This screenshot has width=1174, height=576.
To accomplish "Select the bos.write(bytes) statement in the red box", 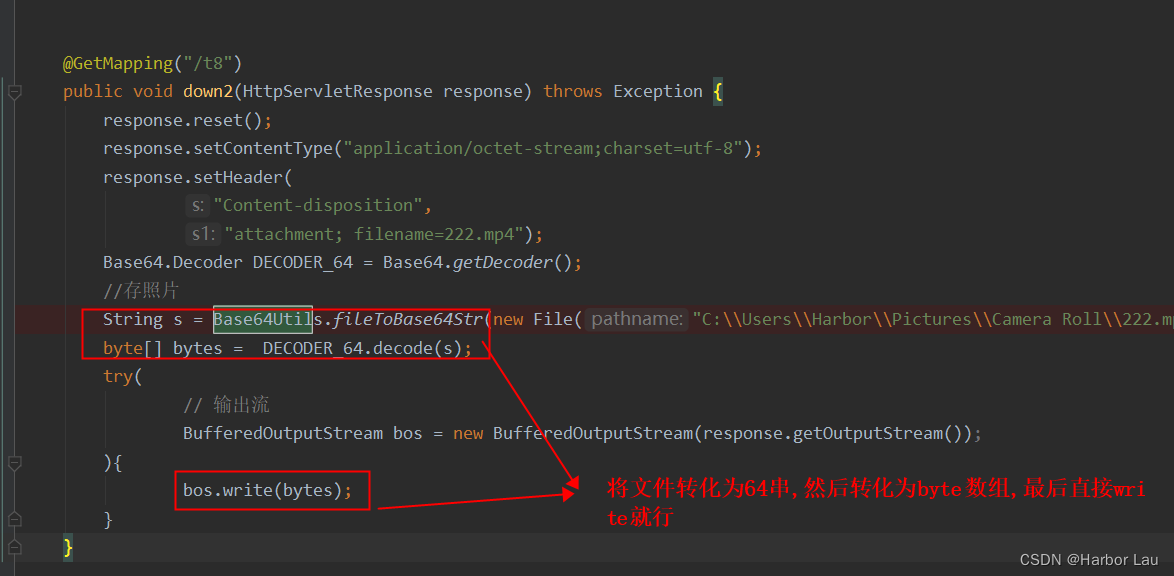I will (270, 490).
